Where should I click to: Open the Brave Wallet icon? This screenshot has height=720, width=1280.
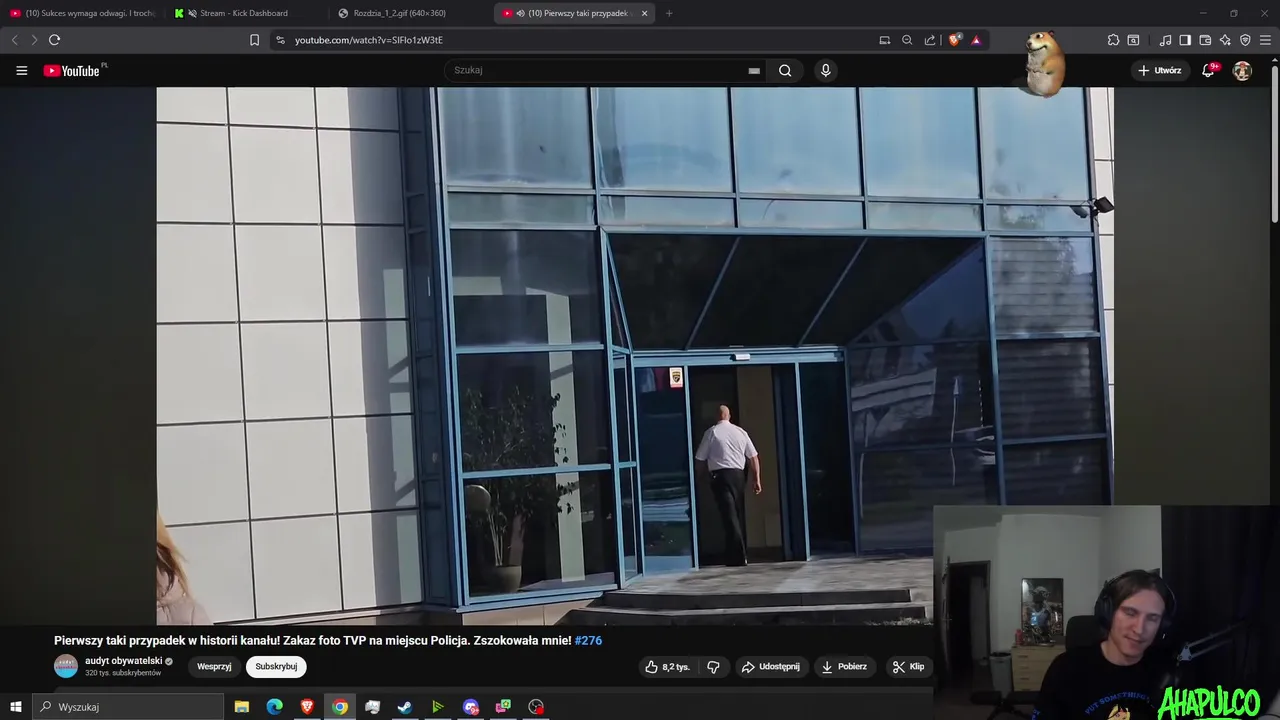click(1205, 40)
